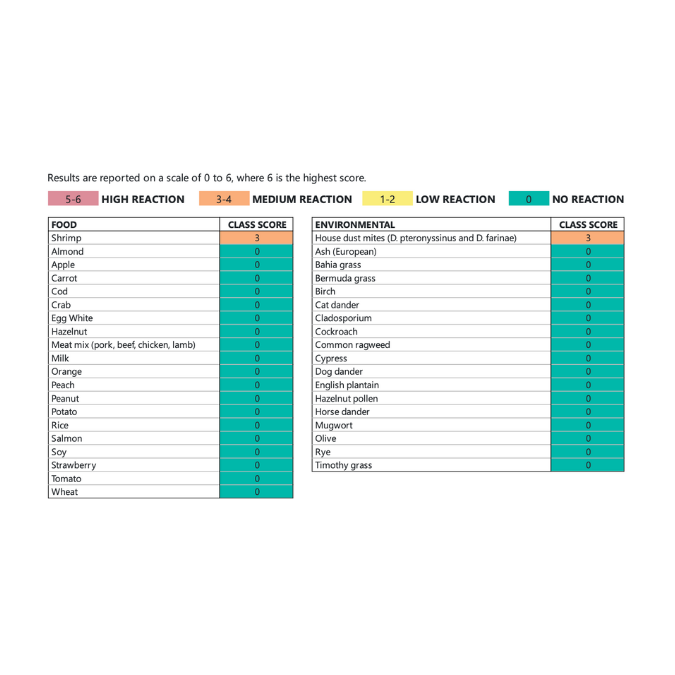Click the yellow 1-2 low reaction swatch
Image resolution: width=675 pixels, height=675 pixels.
click(x=388, y=199)
